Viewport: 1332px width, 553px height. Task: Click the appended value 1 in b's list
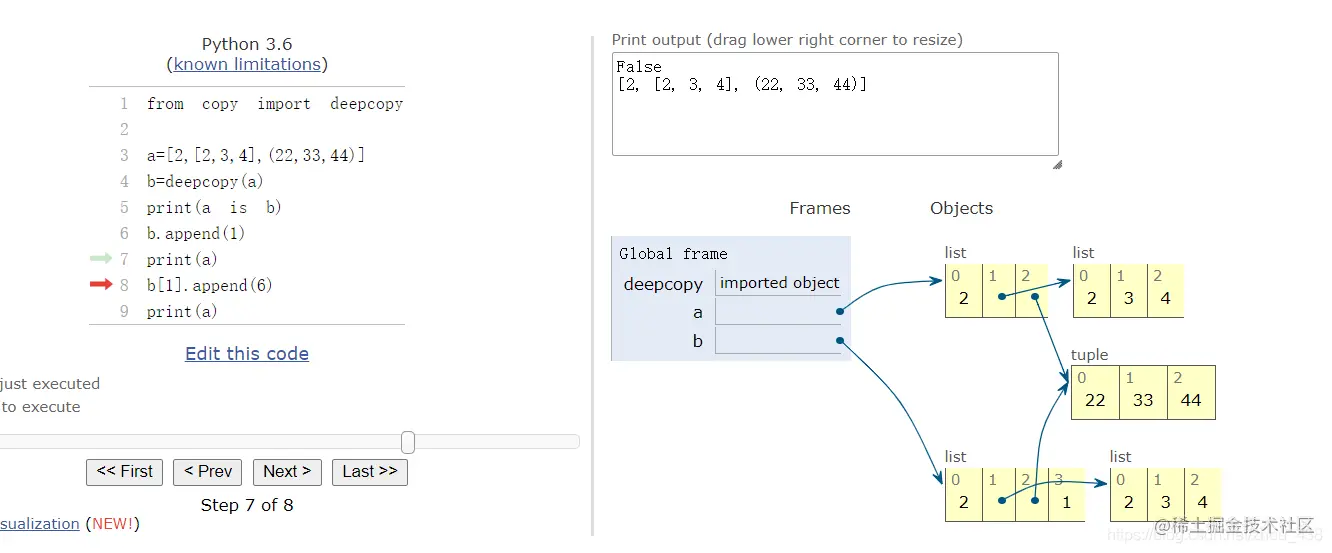(1066, 502)
